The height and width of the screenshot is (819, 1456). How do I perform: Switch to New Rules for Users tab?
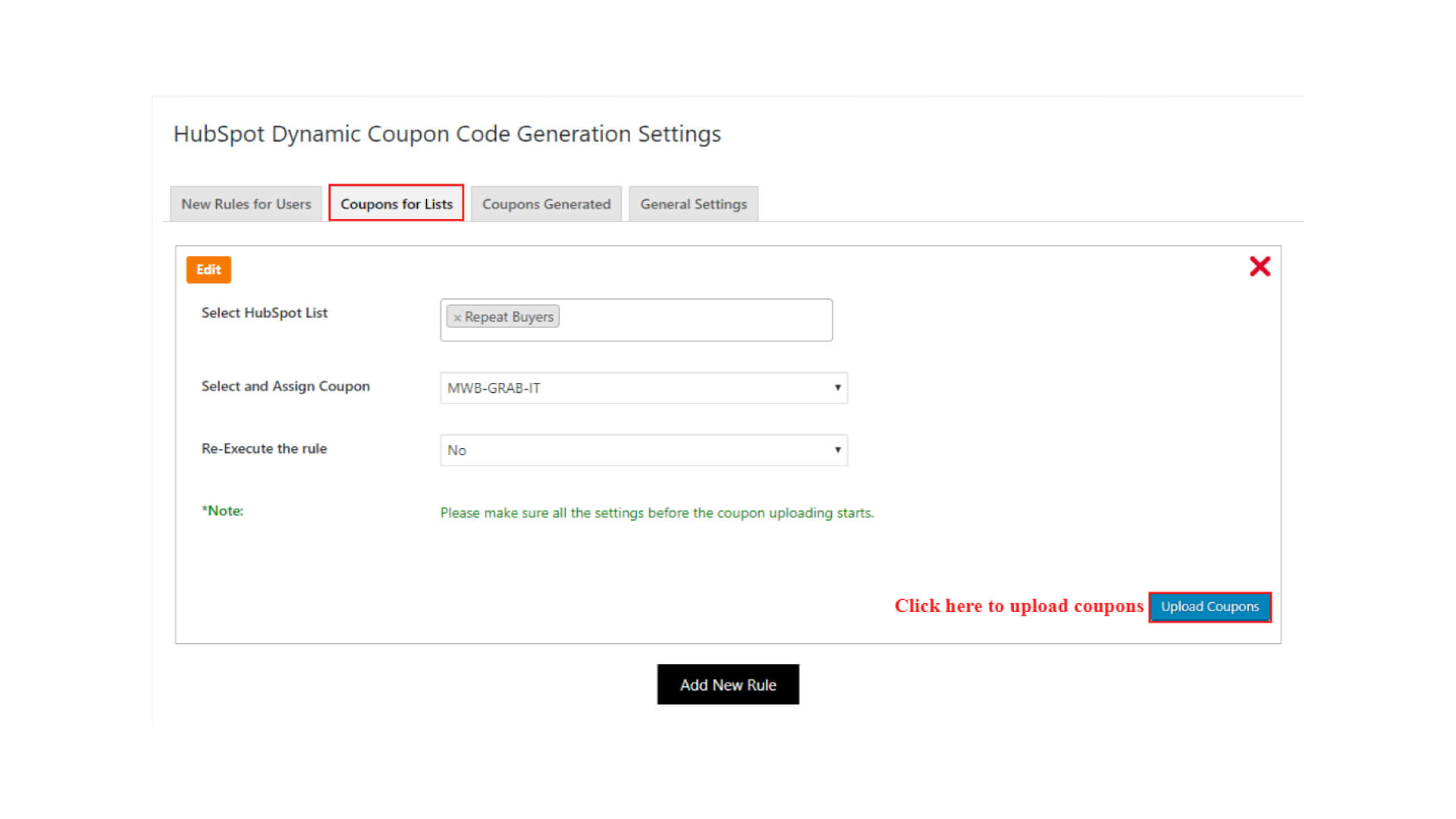pos(246,204)
